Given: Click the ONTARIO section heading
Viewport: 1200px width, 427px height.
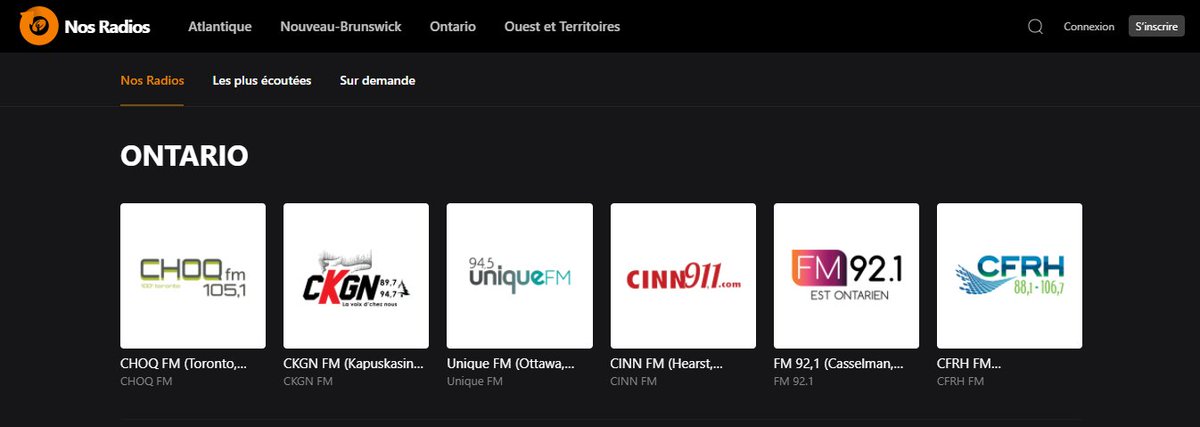Looking at the screenshot, I should pos(184,156).
